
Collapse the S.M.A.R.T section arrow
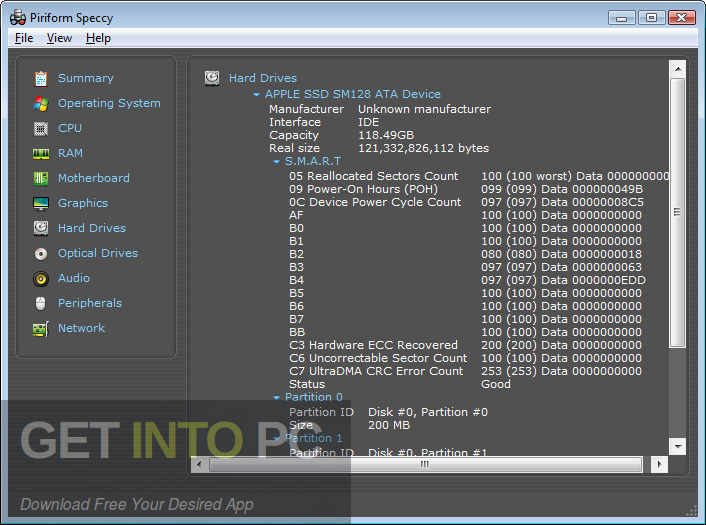pyautogui.click(x=276, y=162)
